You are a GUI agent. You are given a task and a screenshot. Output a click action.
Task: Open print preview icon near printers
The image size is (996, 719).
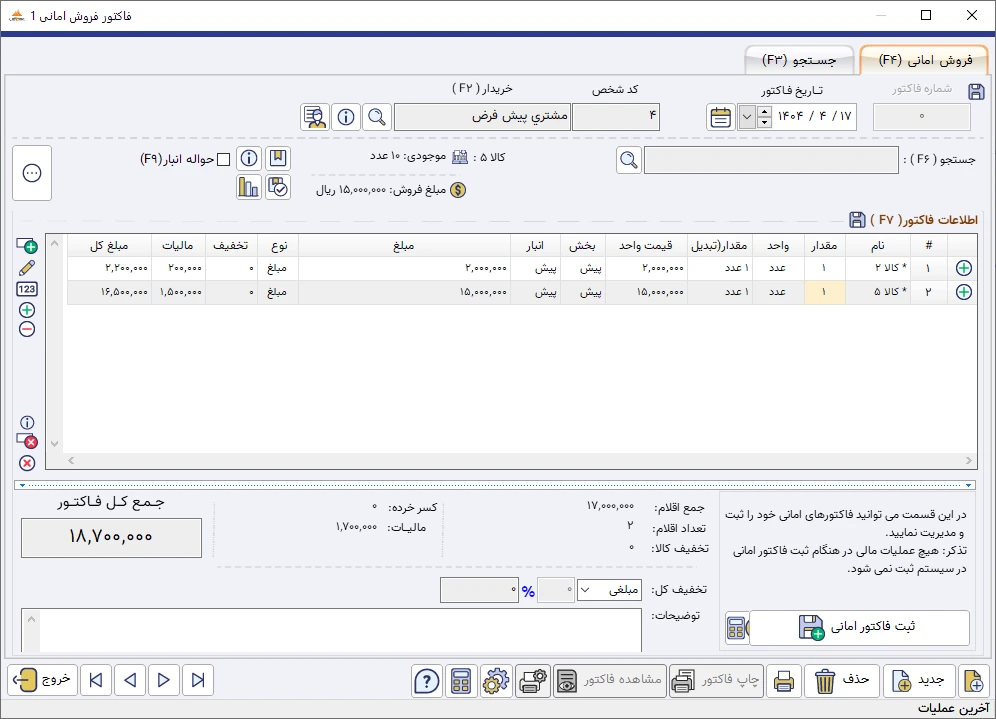(533, 681)
